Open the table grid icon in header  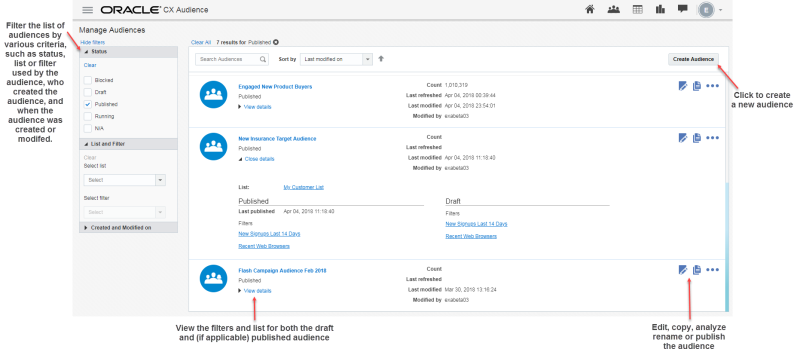pos(637,9)
